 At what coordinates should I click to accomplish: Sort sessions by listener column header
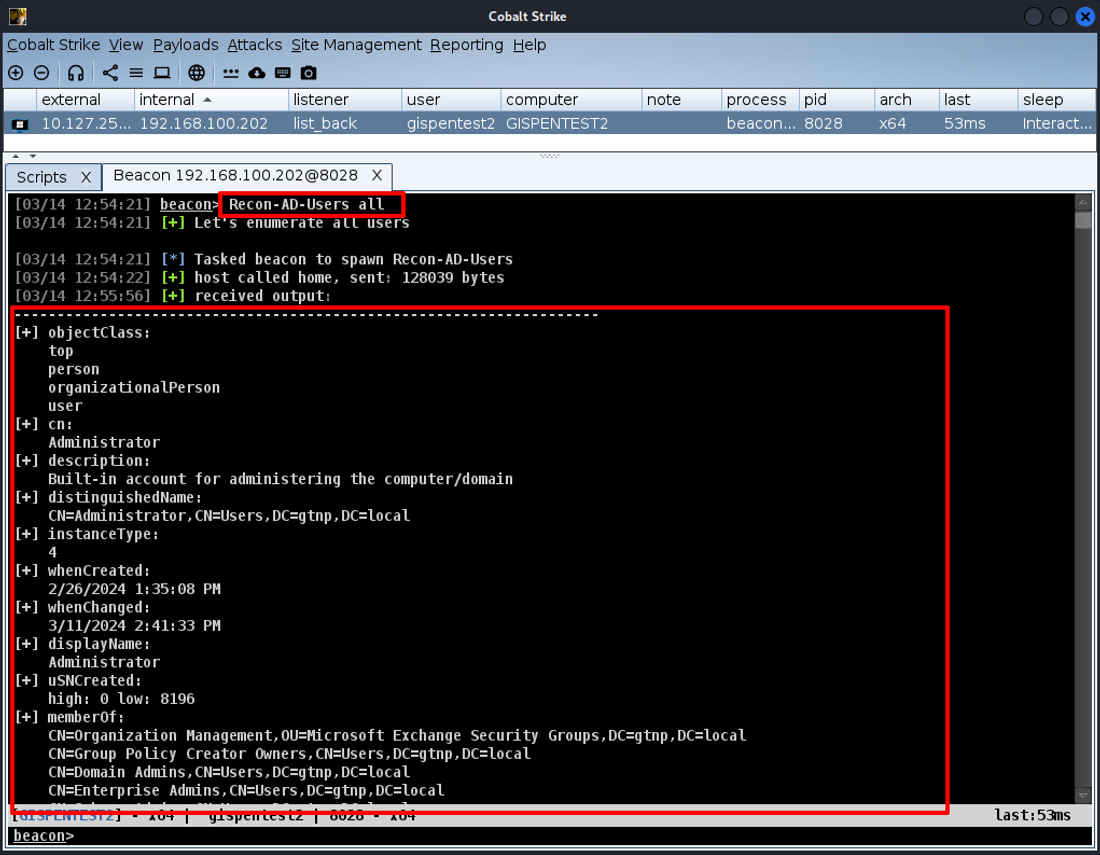pyautogui.click(x=345, y=100)
